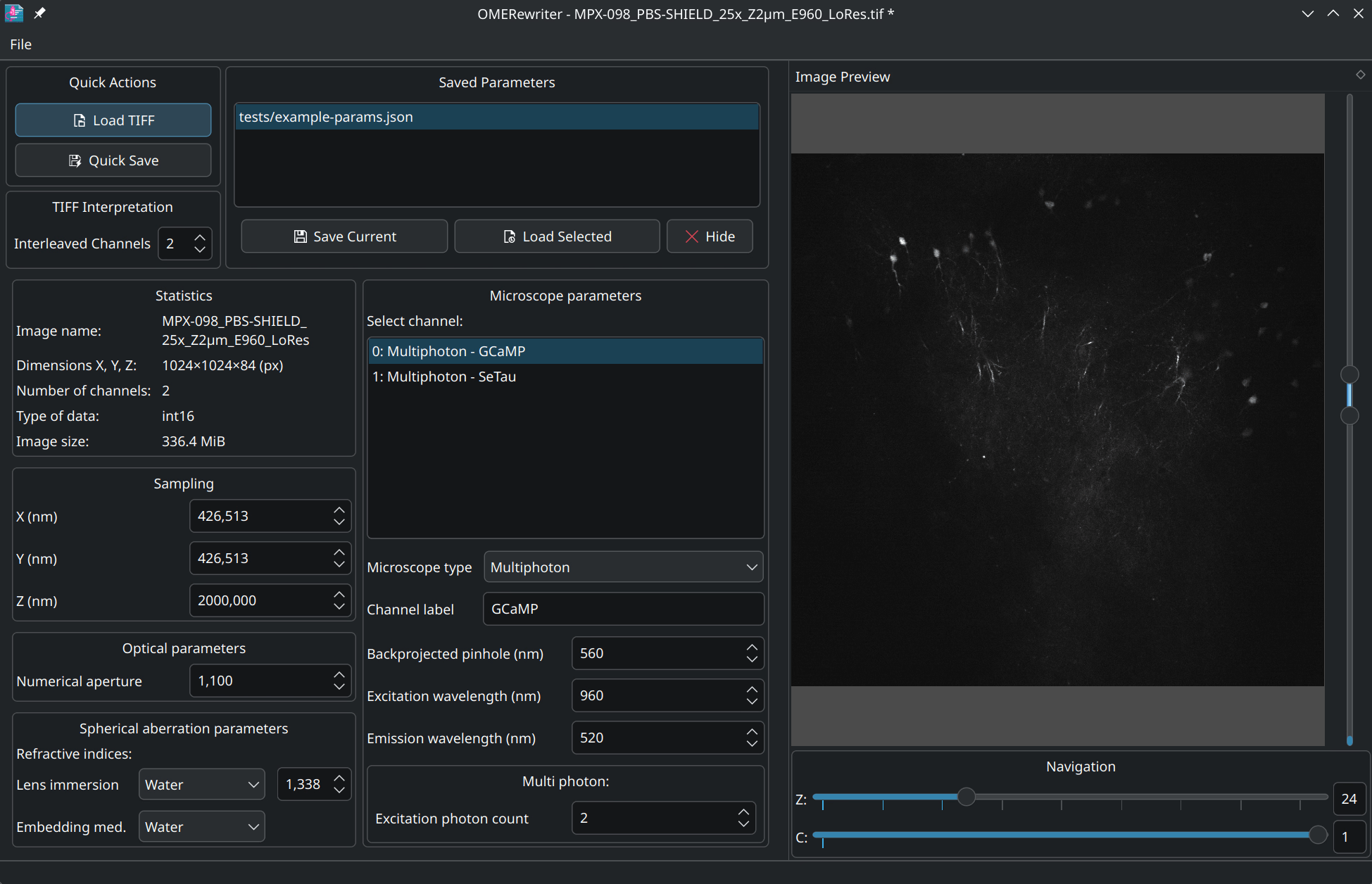Select channel 1: Multiphoton - SeTau
This screenshot has height=884, width=1372.
[x=444, y=377]
